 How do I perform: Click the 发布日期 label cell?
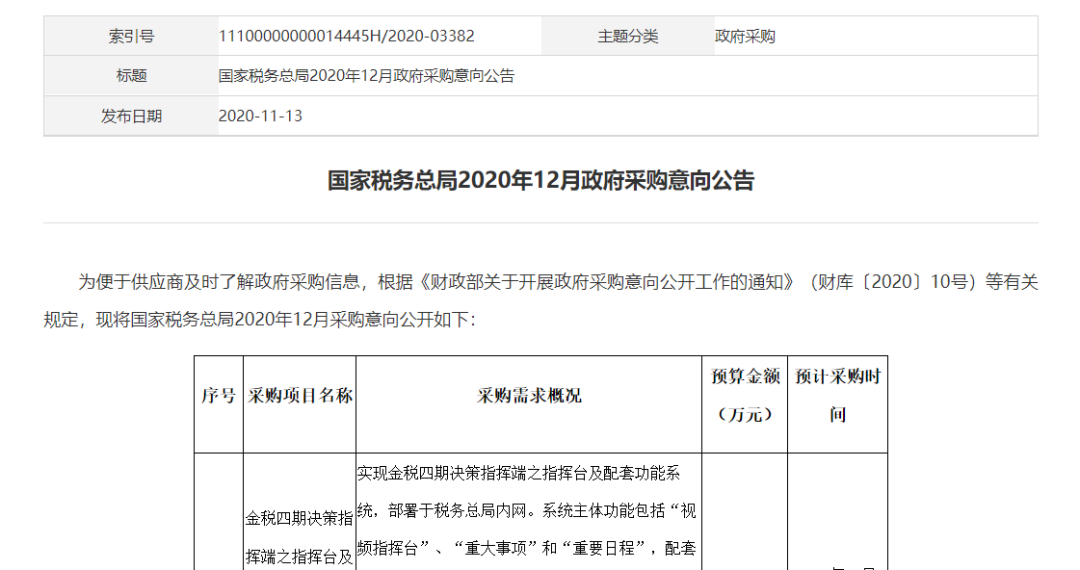tap(131, 116)
